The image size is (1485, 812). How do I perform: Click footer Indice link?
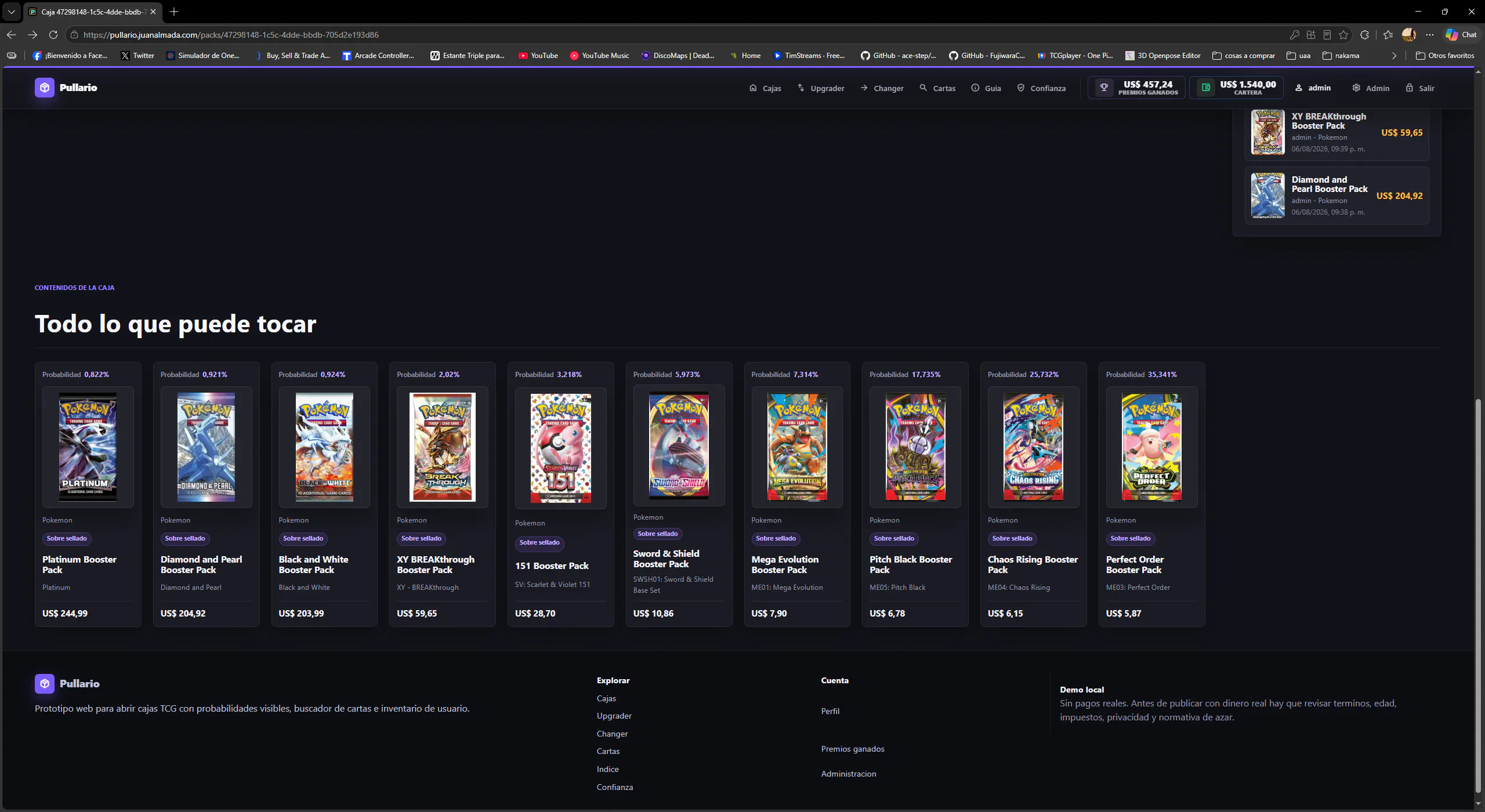pos(607,769)
